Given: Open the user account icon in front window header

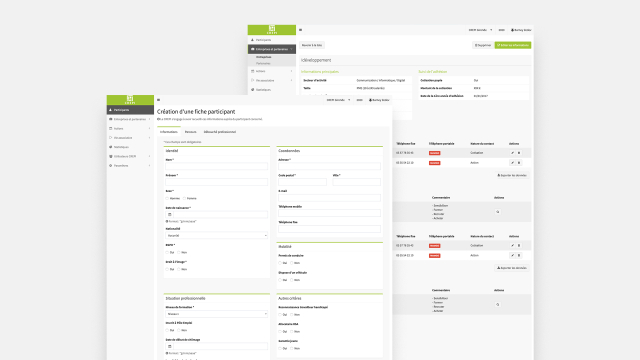Looking at the screenshot, I should click(379, 100).
